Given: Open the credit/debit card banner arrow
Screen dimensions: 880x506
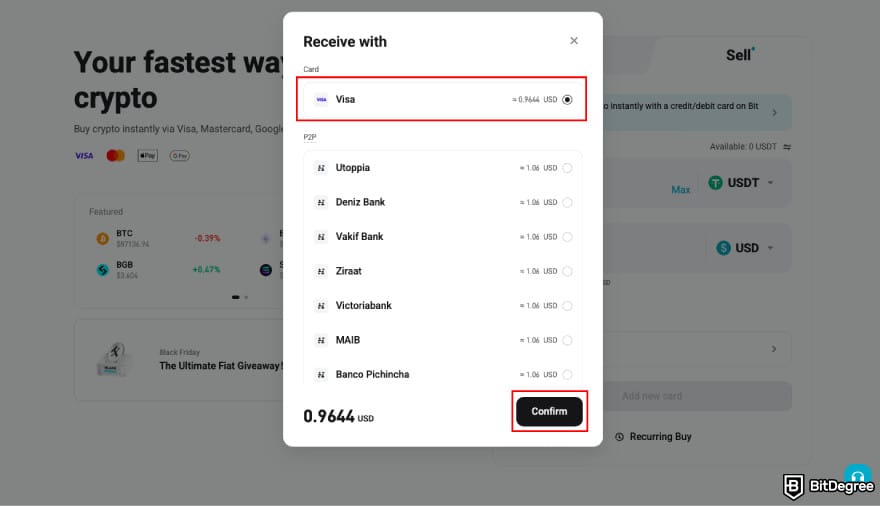Looking at the screenshot, I should coord(774,113).
